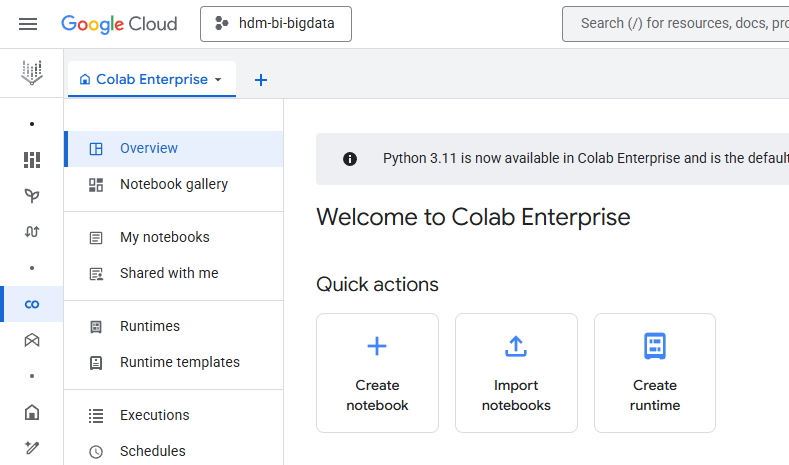Screen dimensions: 789x465
Task: Select the Colab Enterprise tab
Action: click(151, 79)
